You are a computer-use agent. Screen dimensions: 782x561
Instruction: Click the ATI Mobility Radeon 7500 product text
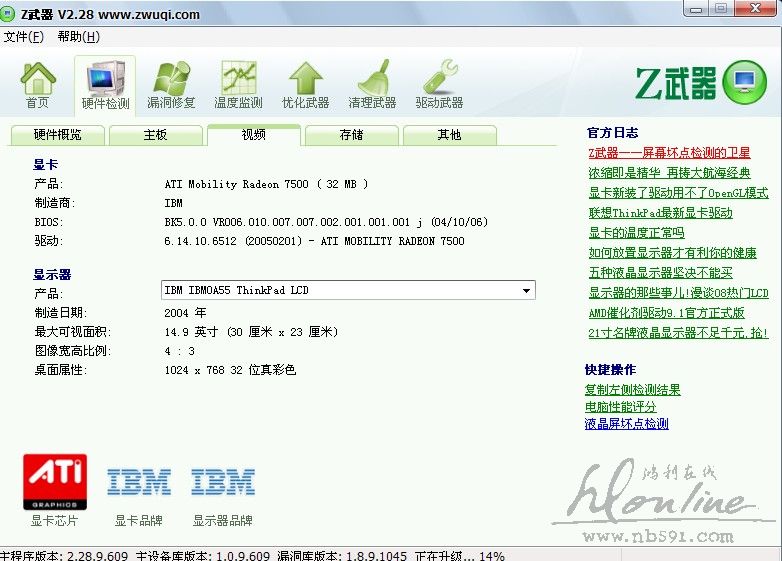266,184
